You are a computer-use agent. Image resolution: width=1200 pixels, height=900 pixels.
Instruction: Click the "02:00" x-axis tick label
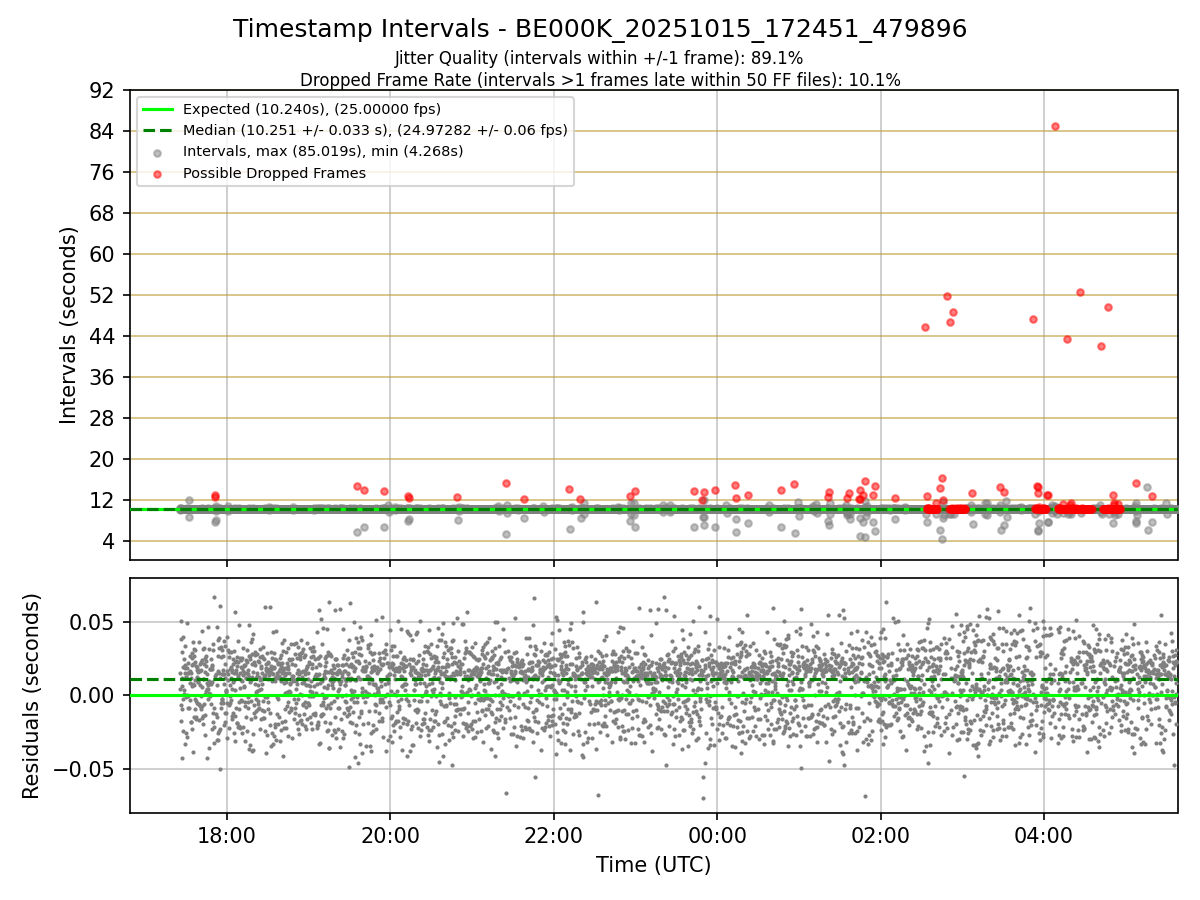881,834
